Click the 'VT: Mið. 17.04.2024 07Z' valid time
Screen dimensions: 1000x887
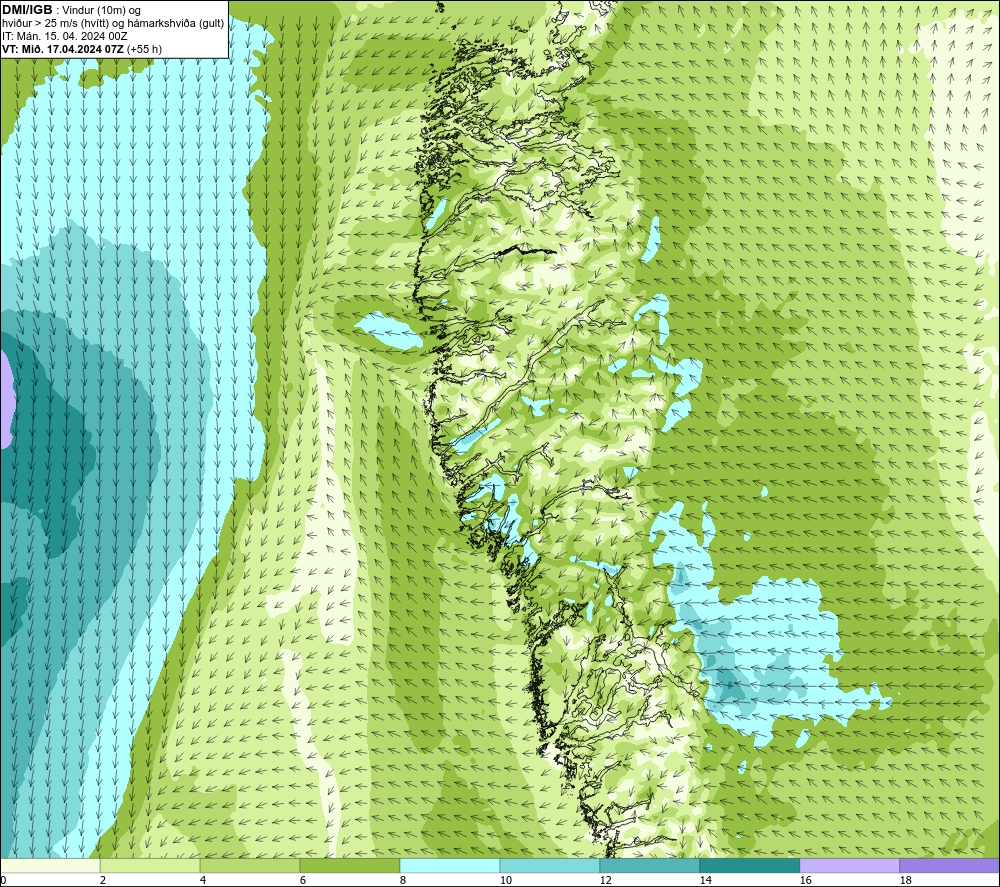click(63, 49)
